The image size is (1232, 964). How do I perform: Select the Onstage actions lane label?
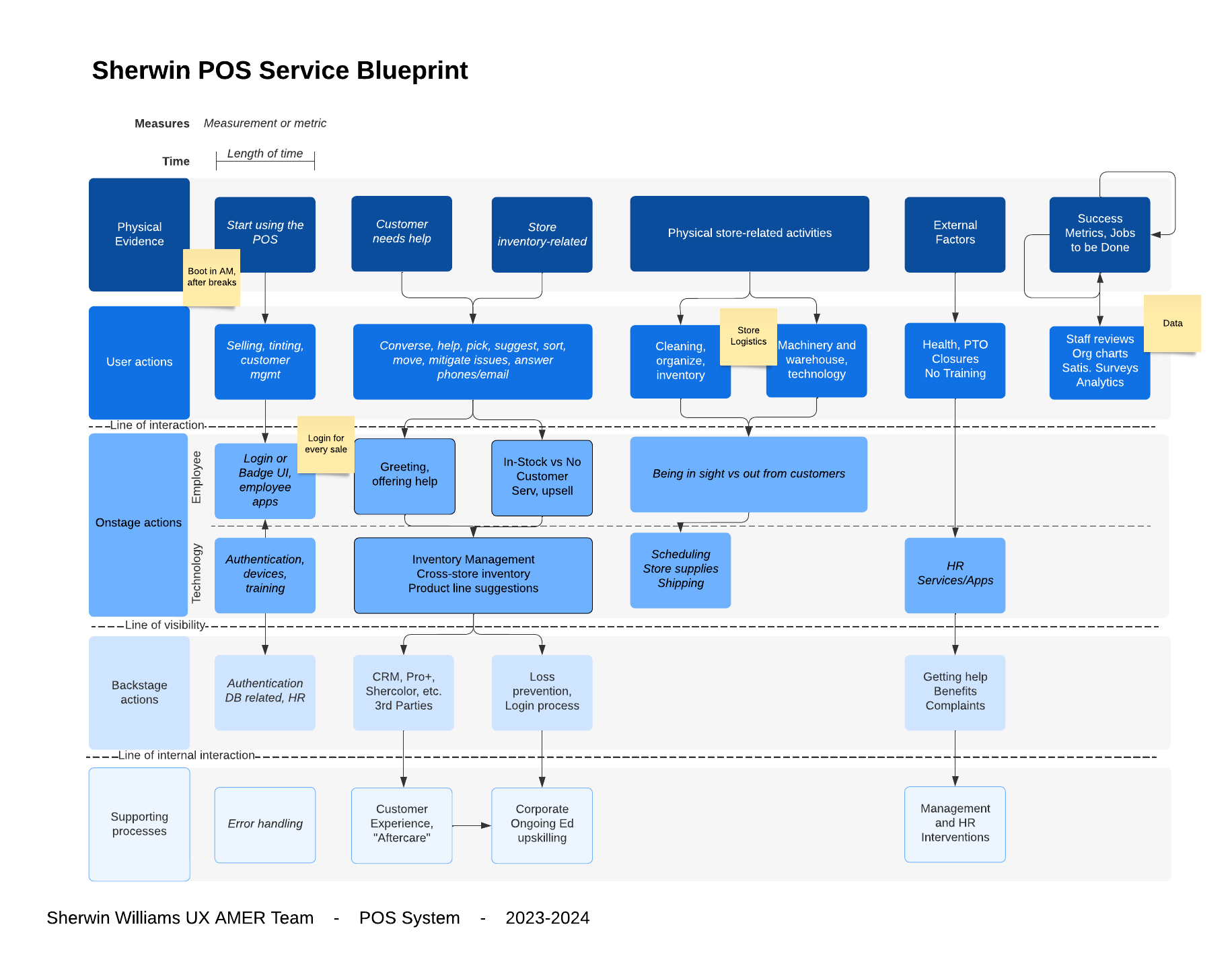pyautogui.click(x=139, y=524)
